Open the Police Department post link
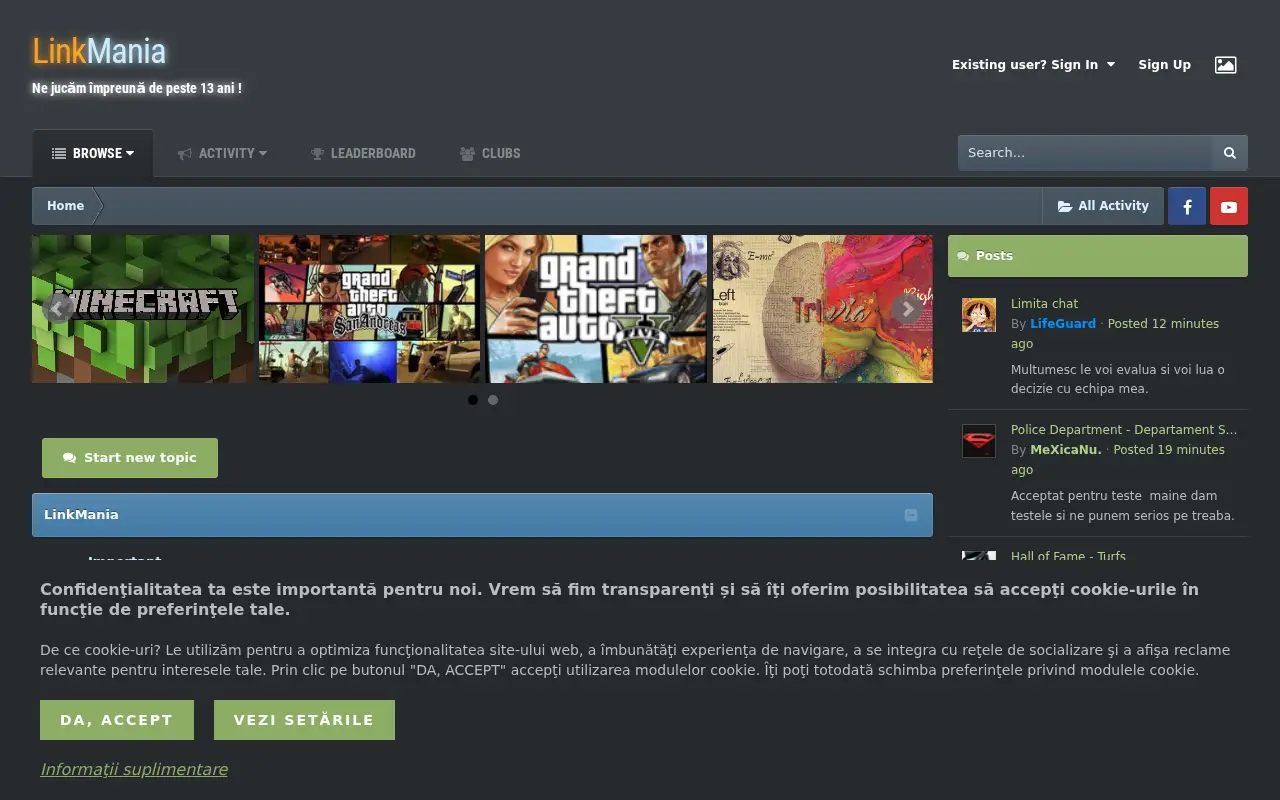Image resolution: width=1280 pixels, height=800 pixels. (x=1124, y=430)
